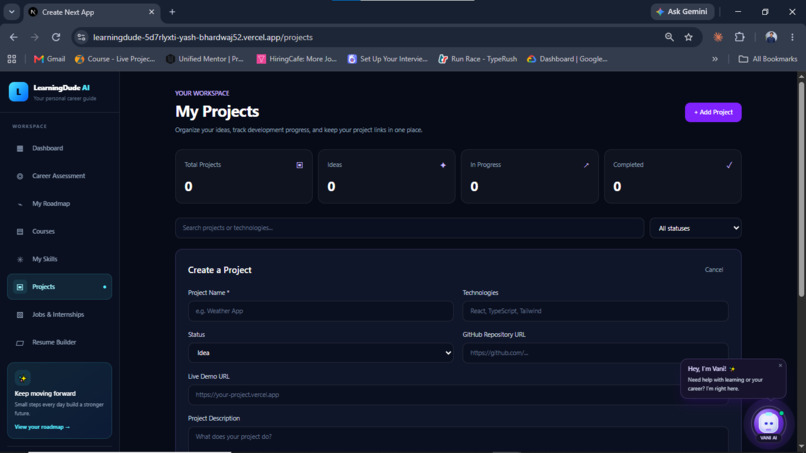The height and width of the screenshot is (453, 806).
Task: Go to My Roadmap in the sidebar
Action: coord(60,204)
